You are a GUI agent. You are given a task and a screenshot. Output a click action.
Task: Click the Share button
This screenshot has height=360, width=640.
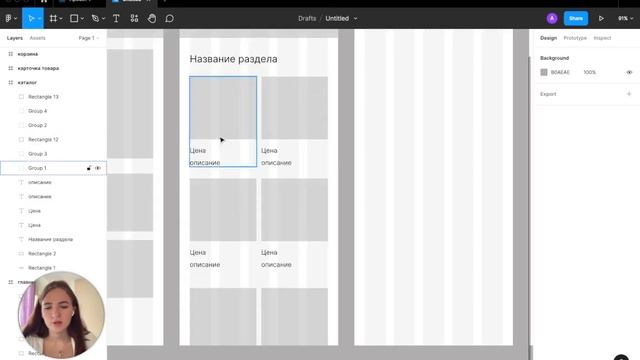click(x=576, y=18)
